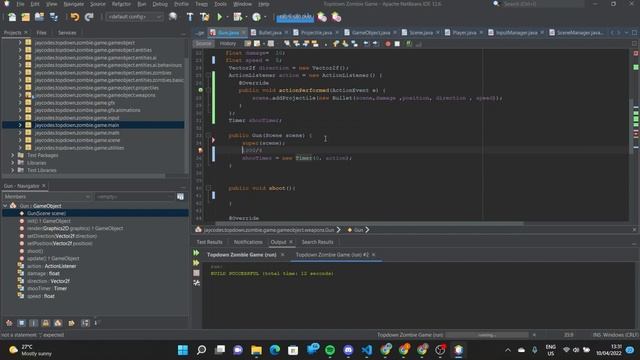This screenshot has width=640, height=360.
Task: Click the Save All toolbar icon
Action: click(53, 17)
